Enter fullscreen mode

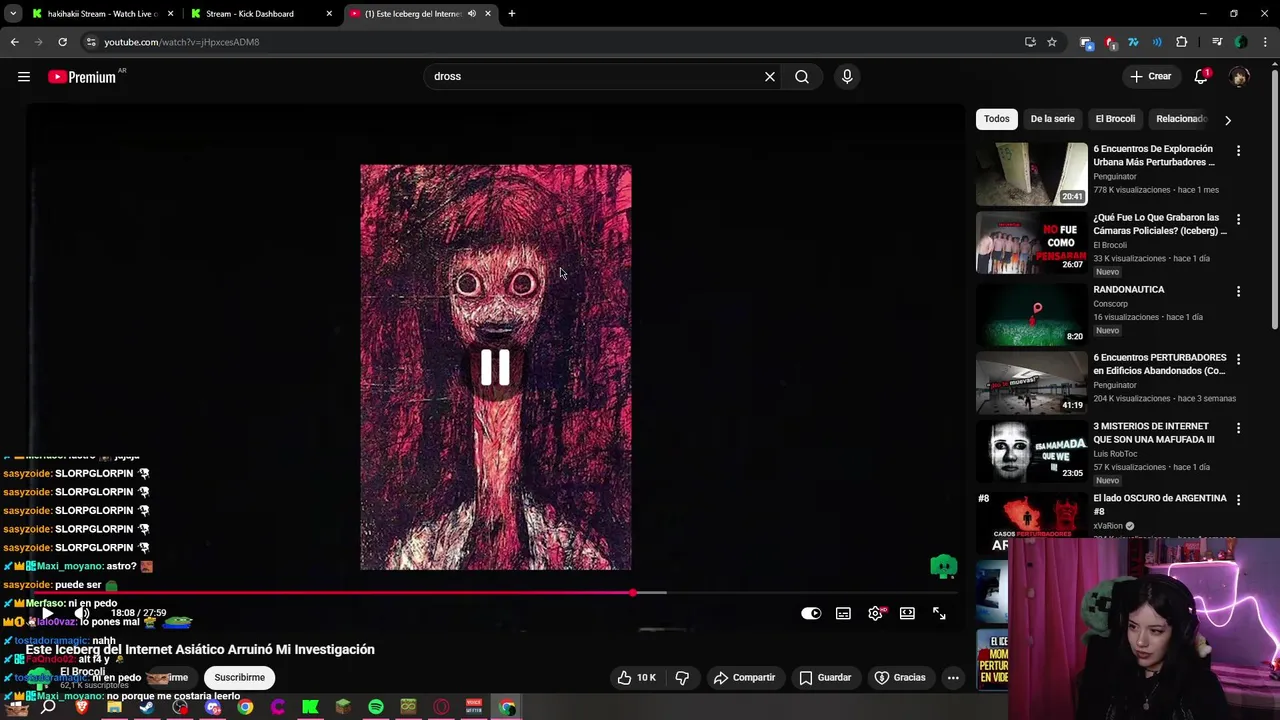click(x=939, y=613)
